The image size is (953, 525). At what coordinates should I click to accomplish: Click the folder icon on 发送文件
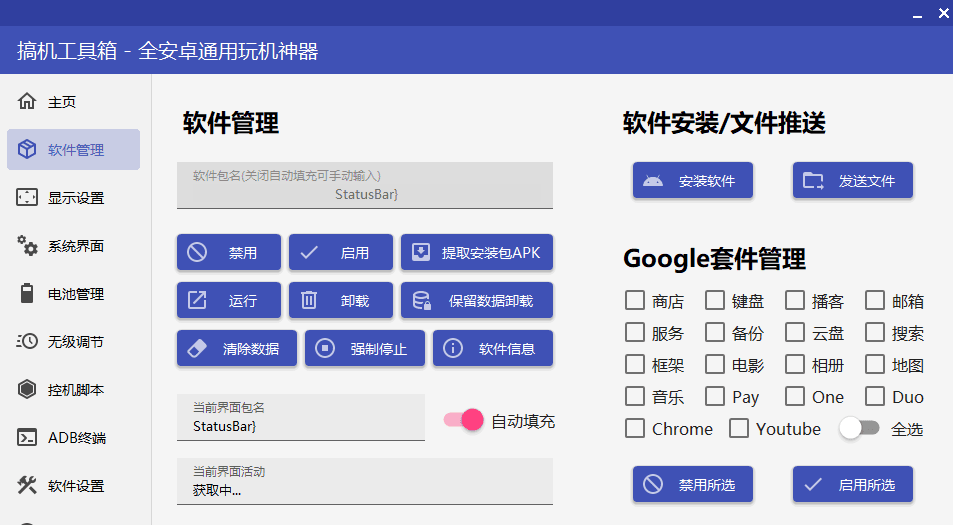pyautogui.click(x=813, y=181)
